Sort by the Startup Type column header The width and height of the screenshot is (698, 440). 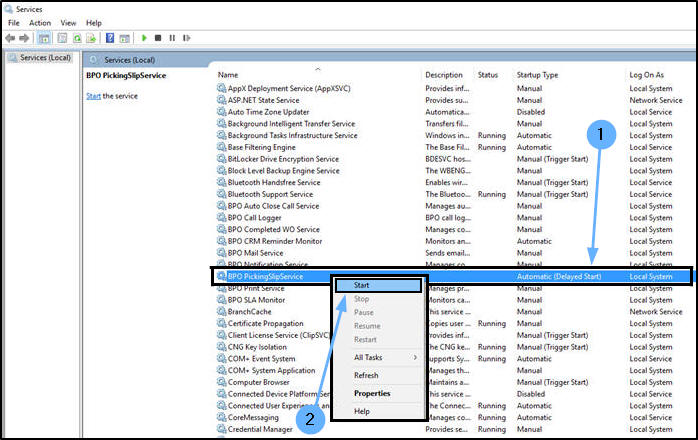pos(537,75)
